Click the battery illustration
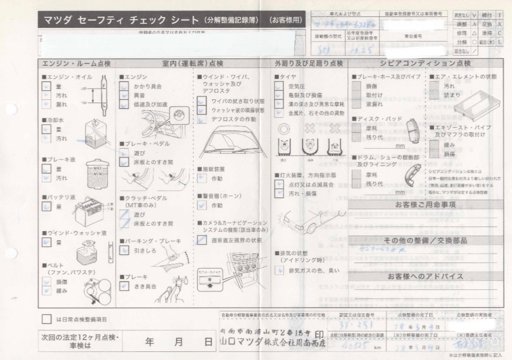This screenshot has height=360, width=512. point(89,211)
